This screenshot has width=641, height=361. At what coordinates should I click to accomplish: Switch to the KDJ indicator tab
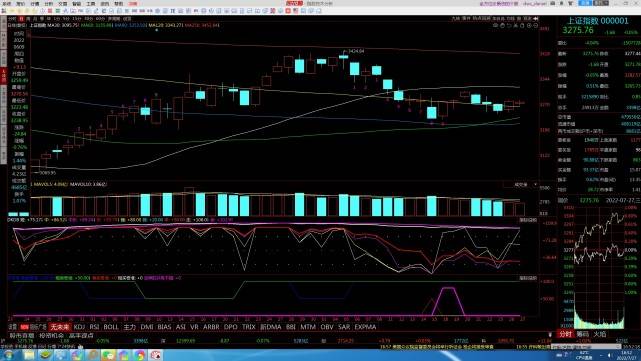tap(79, 327)
